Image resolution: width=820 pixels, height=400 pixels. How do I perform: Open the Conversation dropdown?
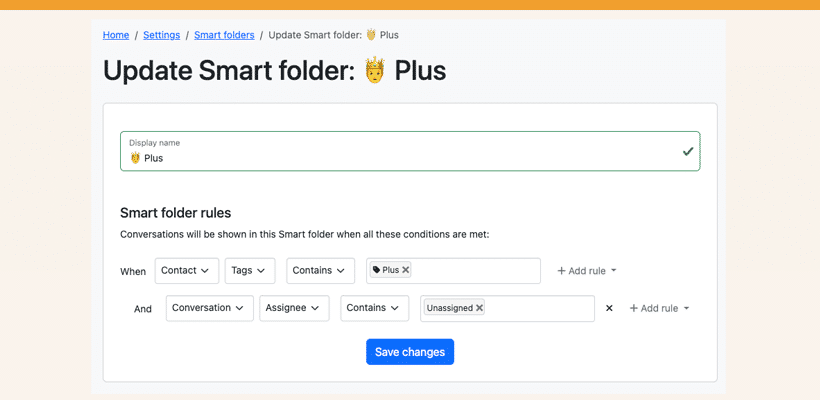210,308
